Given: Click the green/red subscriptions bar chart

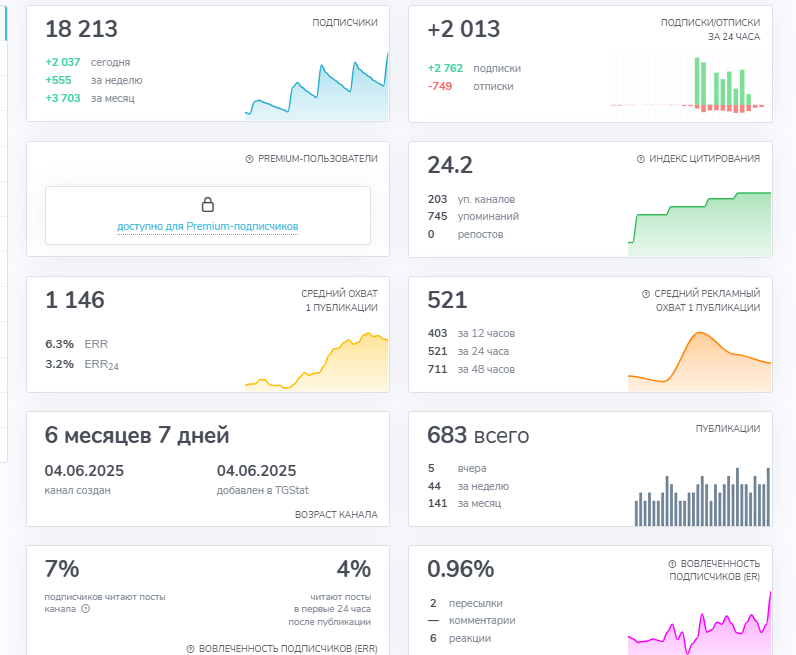Looking at the screenshot, I should (x=691, y=86).
